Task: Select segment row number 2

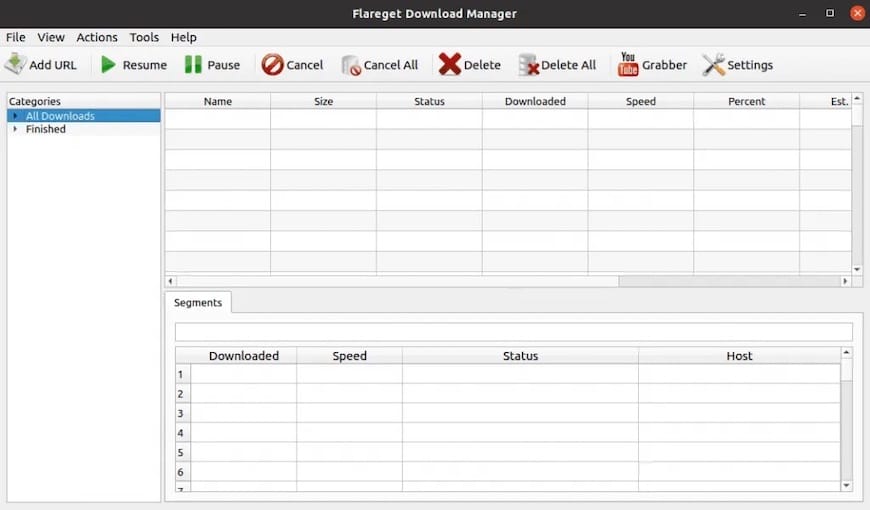Action: [183, 393]
